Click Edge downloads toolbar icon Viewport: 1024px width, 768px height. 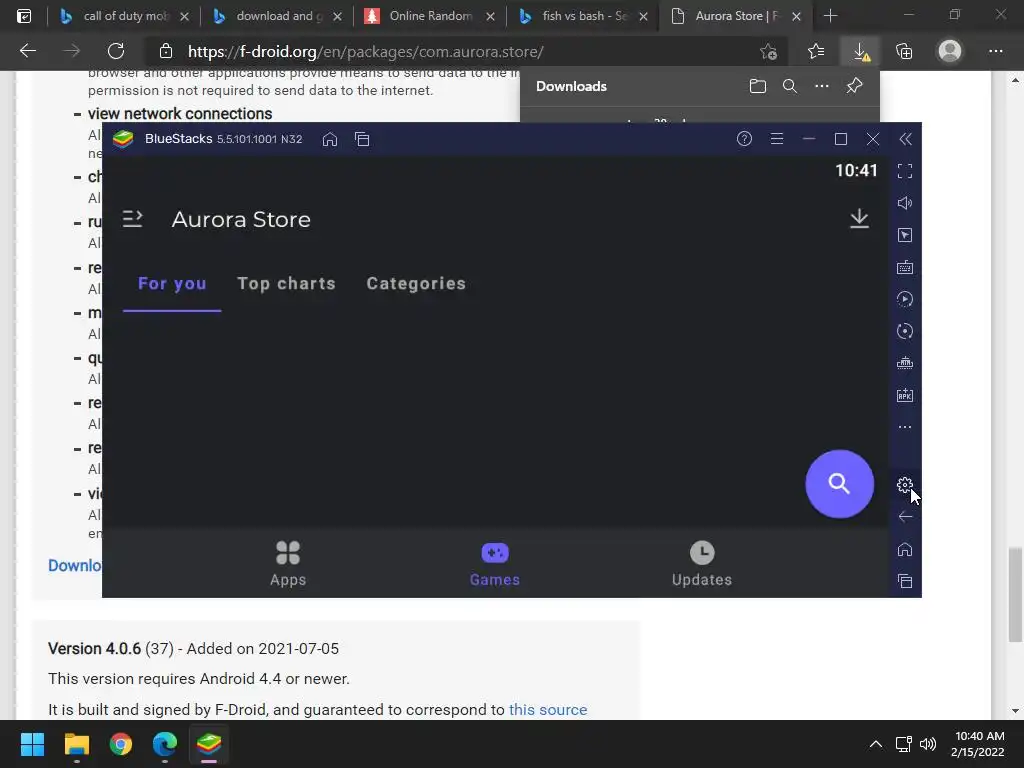(x=861, y=52)
